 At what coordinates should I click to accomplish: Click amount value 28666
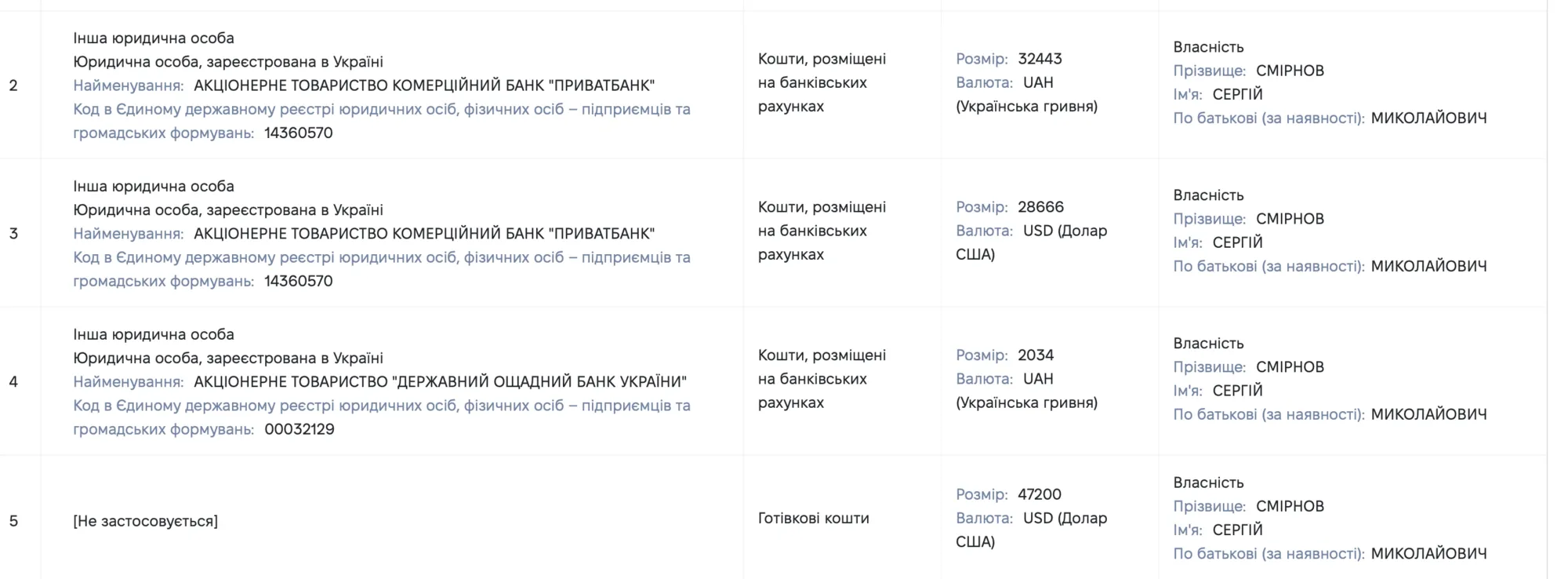[1040, 207]
